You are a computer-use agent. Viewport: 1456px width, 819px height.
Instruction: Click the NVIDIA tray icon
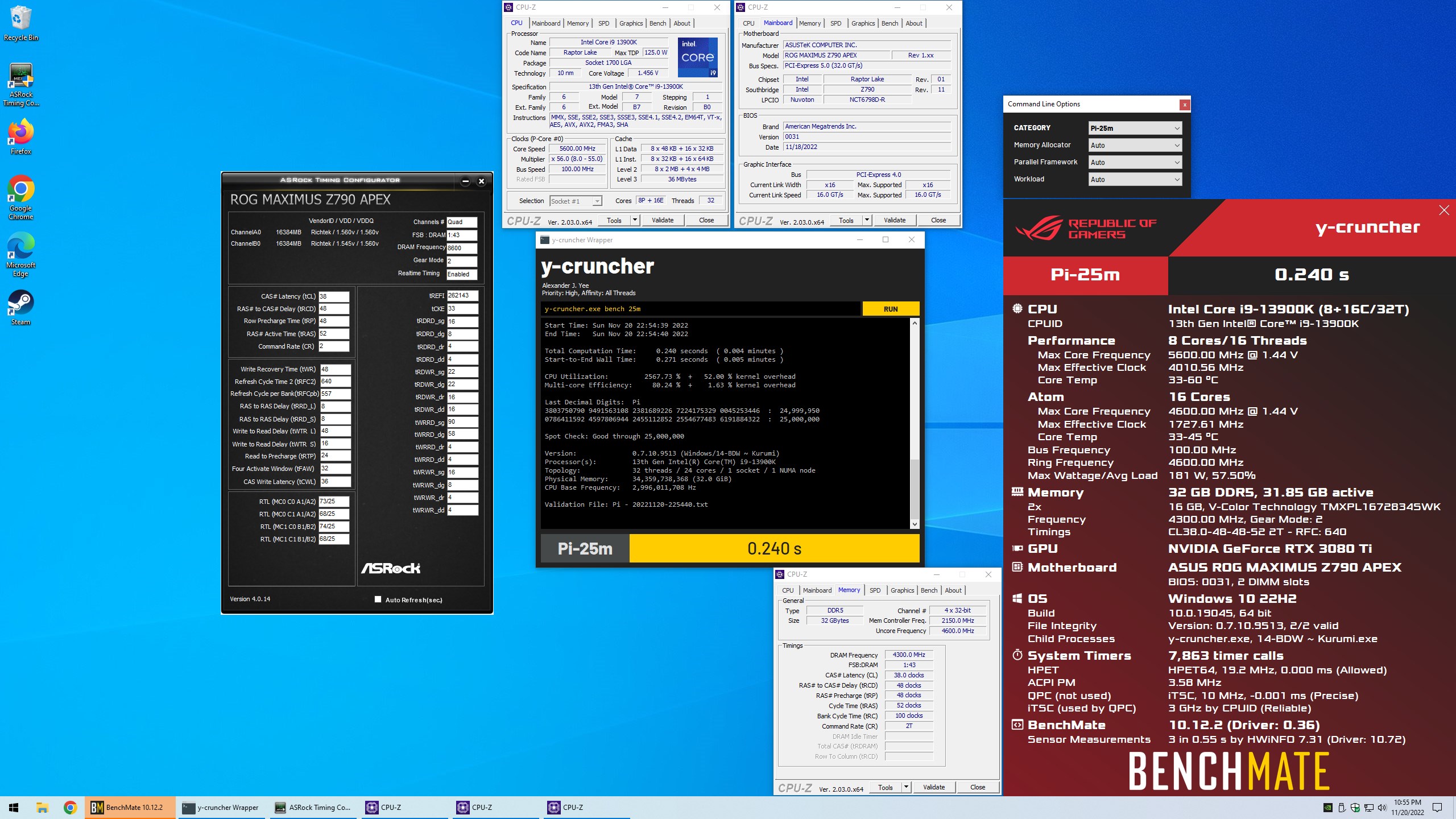1327,807
